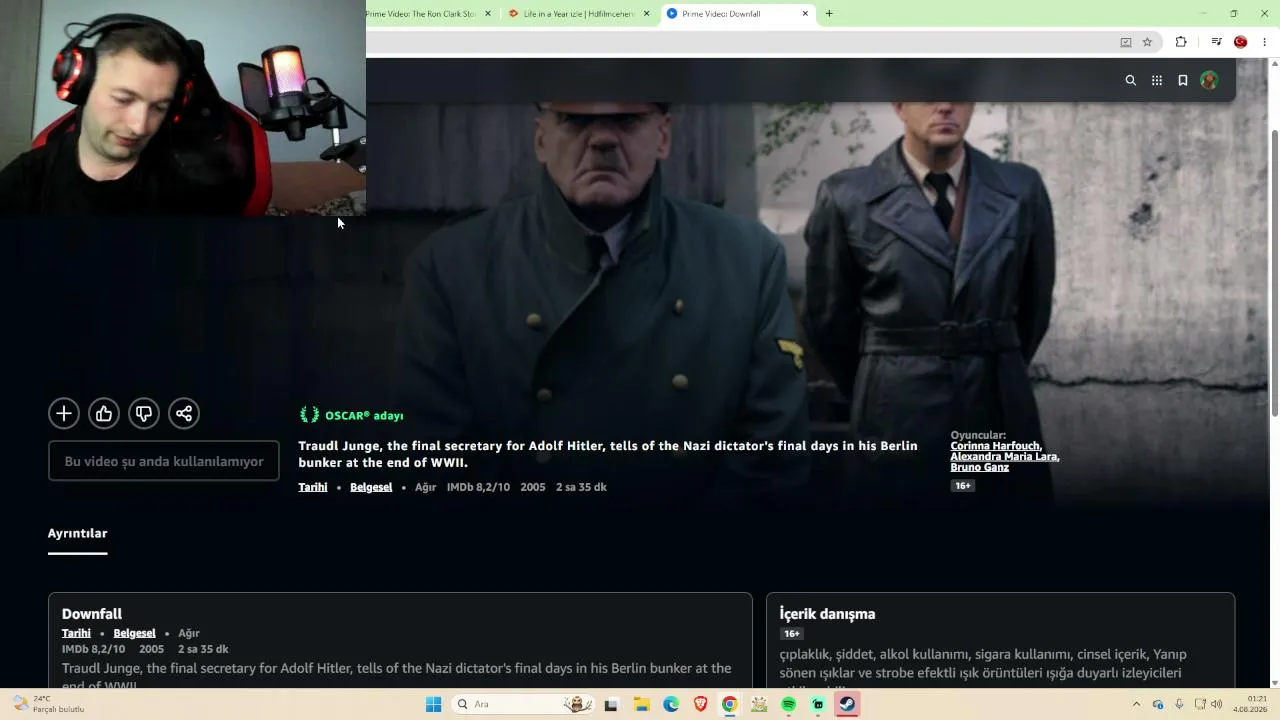Image resolution: width=1280 pixels, height=720 pixels.
Task: Close the Ron Clark Story tab
Action: (x=488, y=14)
